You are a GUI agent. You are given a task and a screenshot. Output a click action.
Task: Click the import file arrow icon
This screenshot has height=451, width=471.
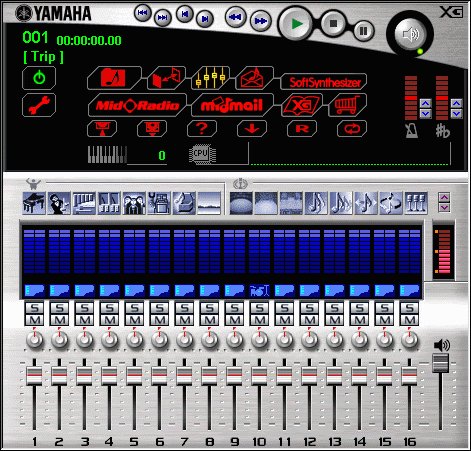tap(166, 78)
